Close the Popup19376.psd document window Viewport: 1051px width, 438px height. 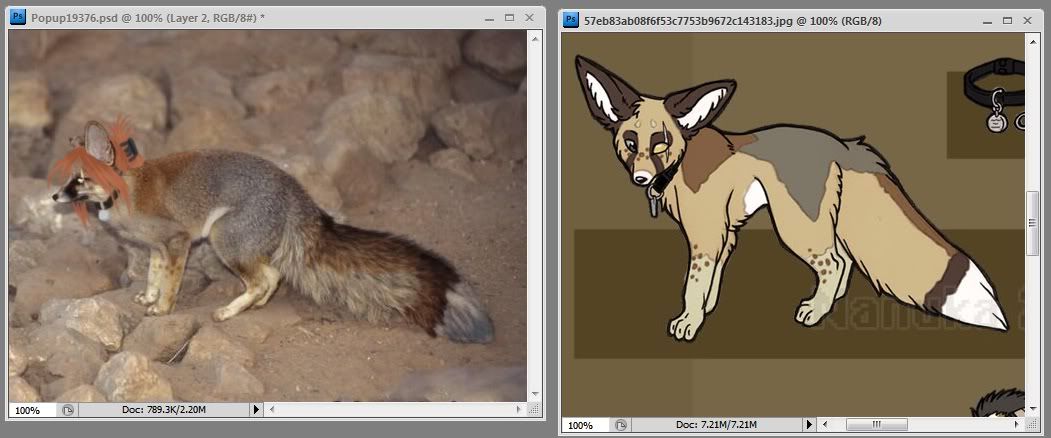(x=530, y=18)
